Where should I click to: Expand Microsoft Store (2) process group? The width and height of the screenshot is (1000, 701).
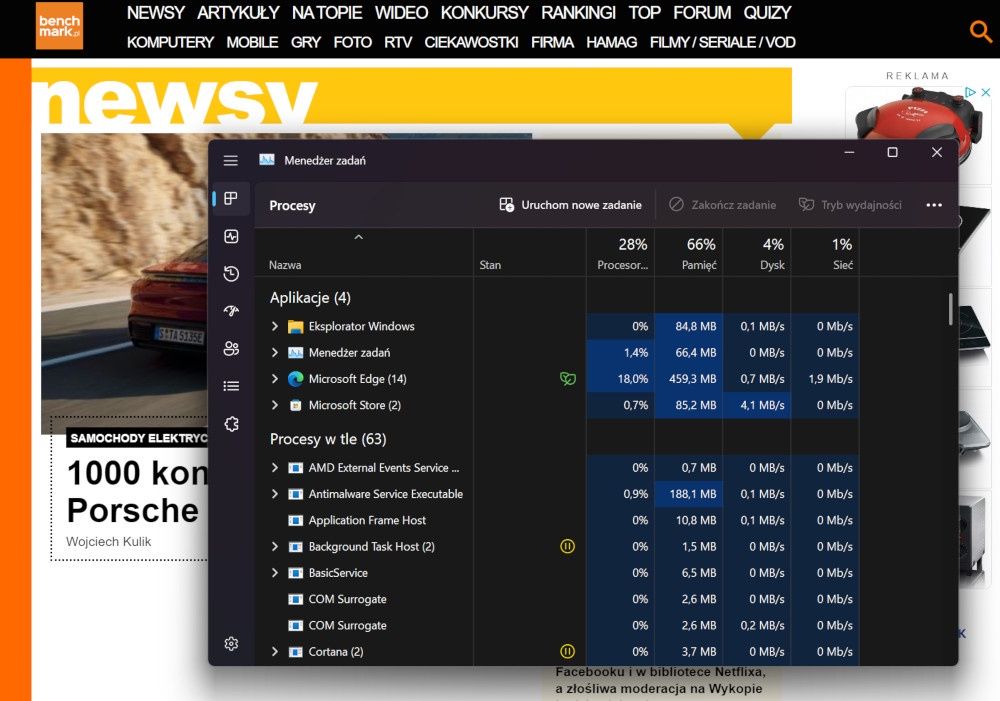(275, 405)
